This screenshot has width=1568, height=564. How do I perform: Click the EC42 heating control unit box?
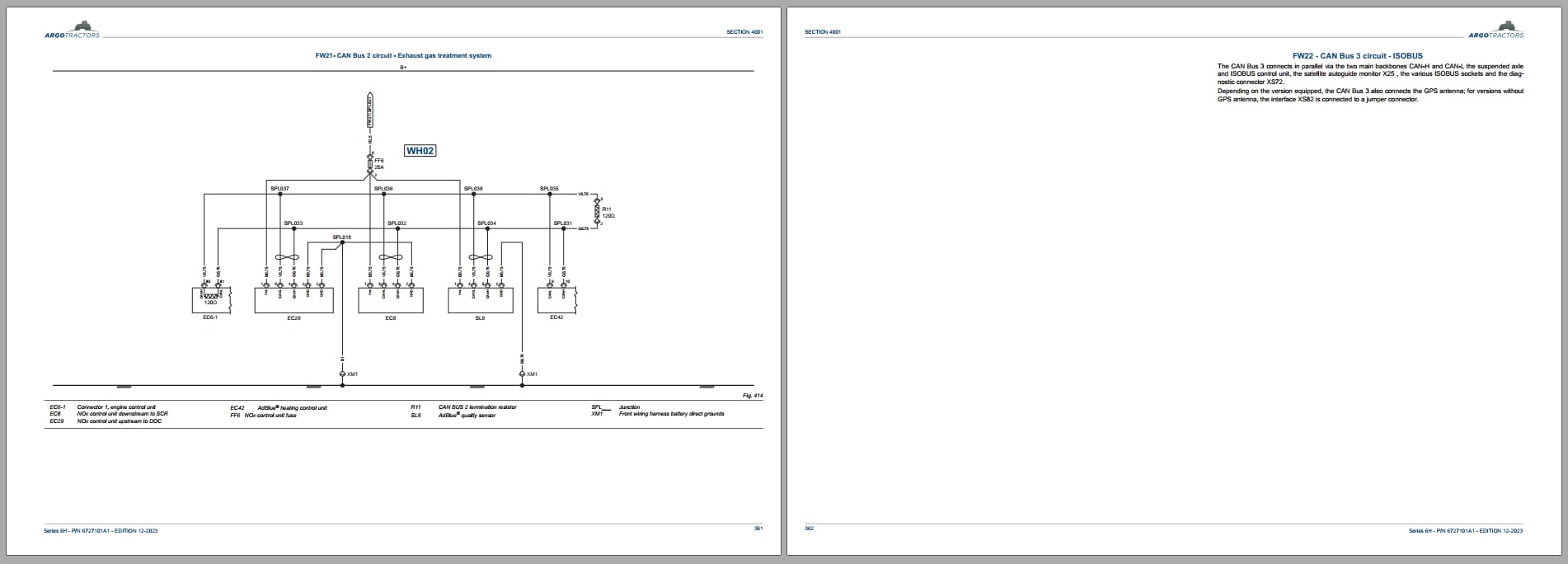pyautogui.click(x=556, y=300)
